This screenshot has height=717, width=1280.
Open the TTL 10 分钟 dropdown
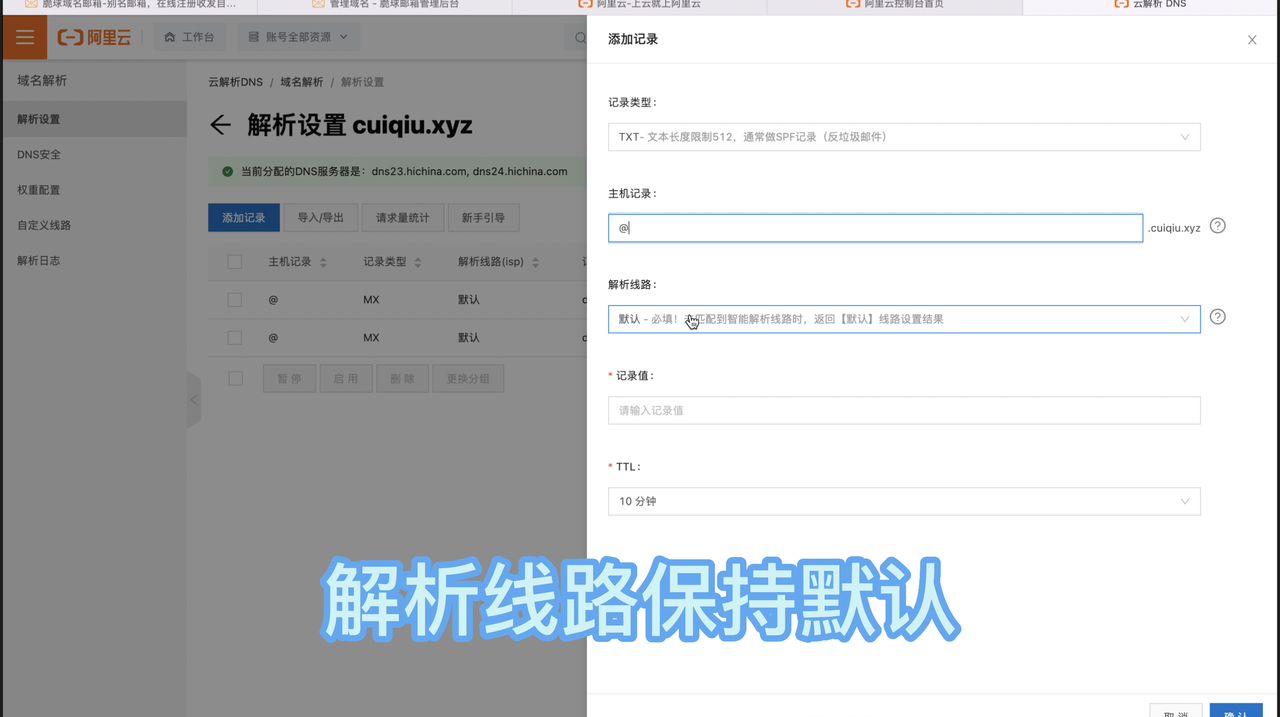click(904, 501)
